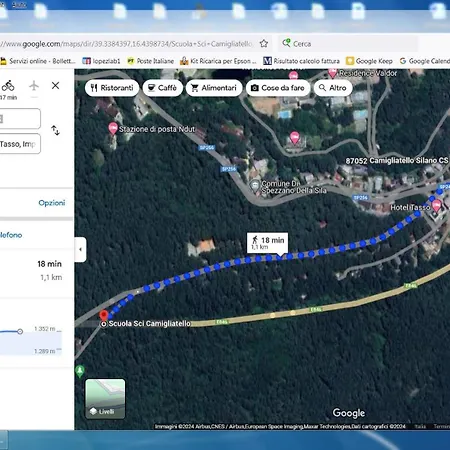Click the red Scuola Sci Camigliatello pin
450x450 pixels.
[104, 315]
